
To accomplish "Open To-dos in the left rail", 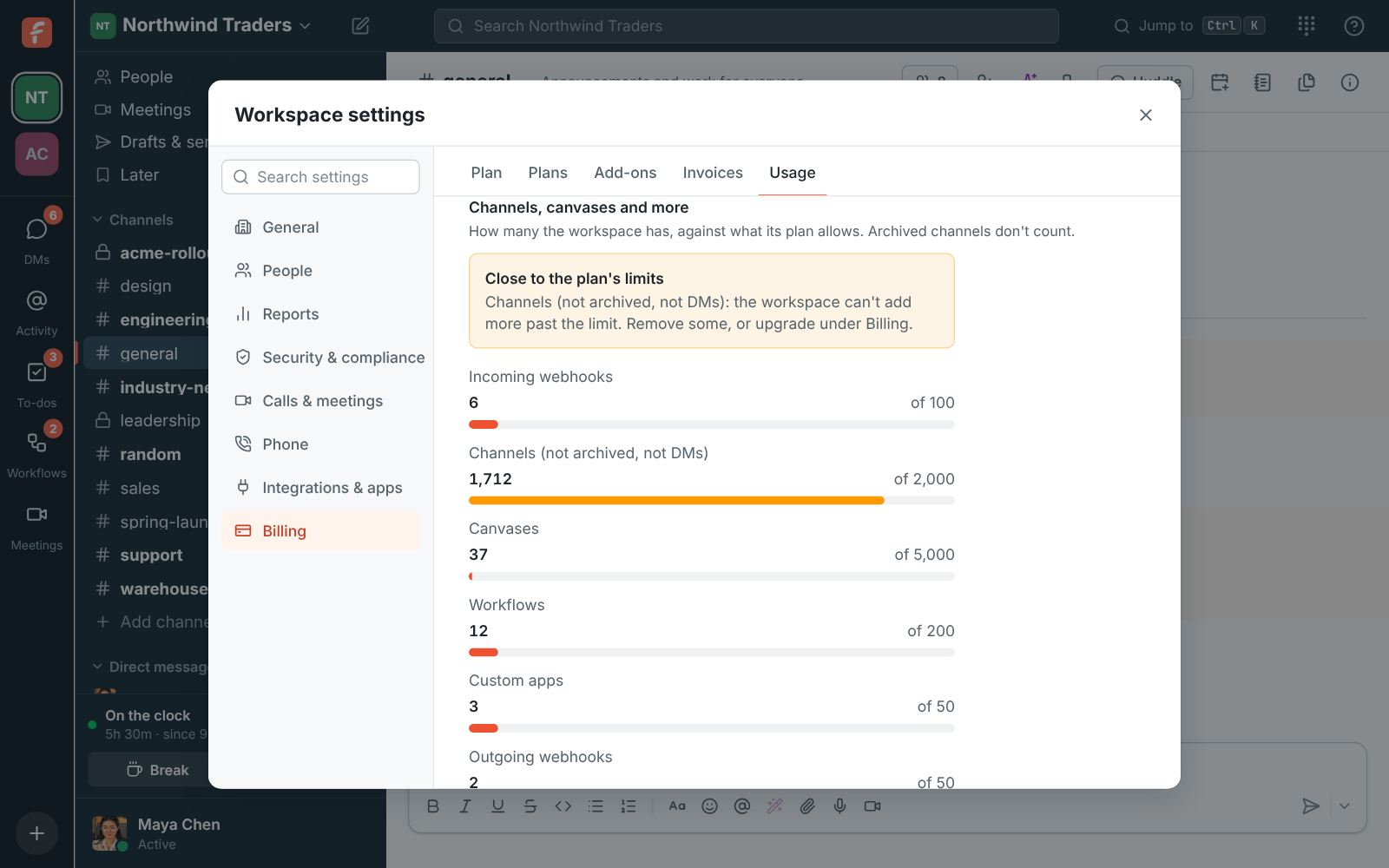I will (x=36, y=382).
